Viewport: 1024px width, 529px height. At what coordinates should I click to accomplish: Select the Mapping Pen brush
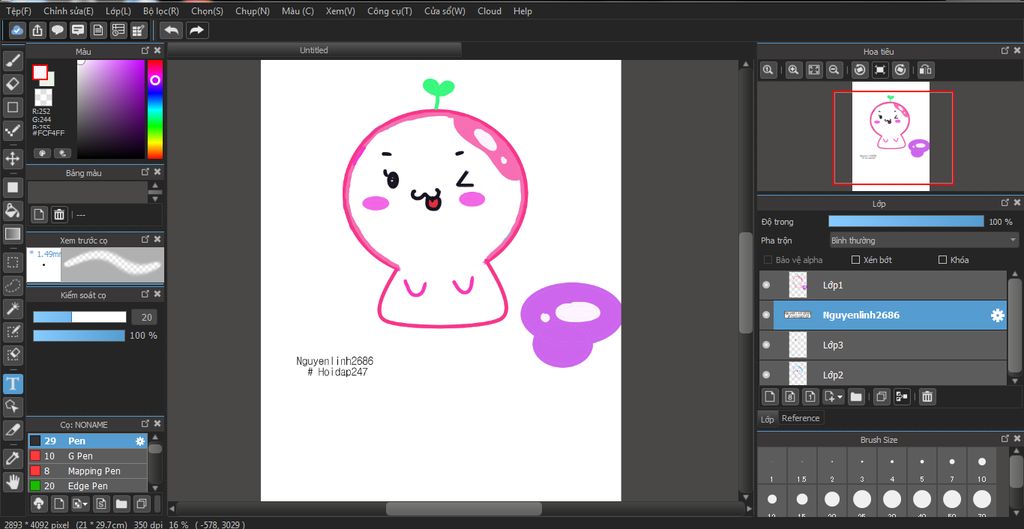[x=88, y=471]
